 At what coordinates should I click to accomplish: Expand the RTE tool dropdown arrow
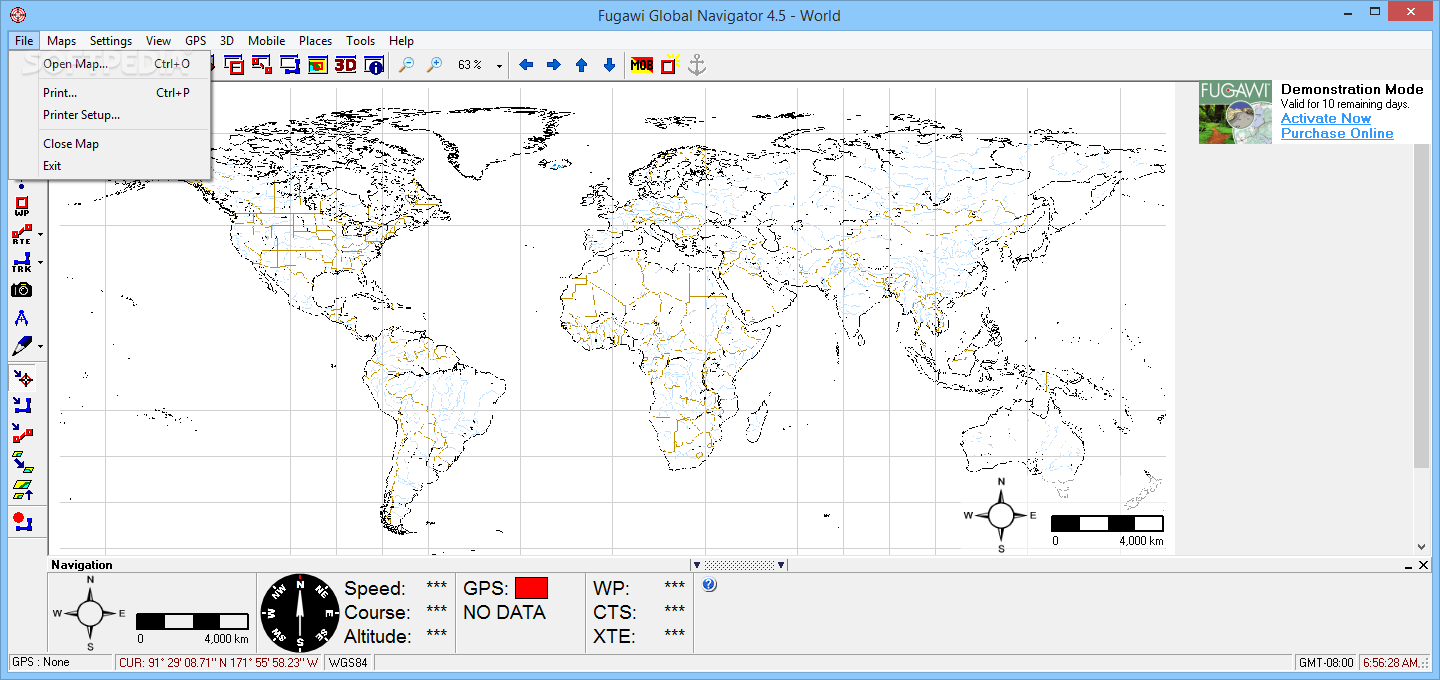[40, 235]
